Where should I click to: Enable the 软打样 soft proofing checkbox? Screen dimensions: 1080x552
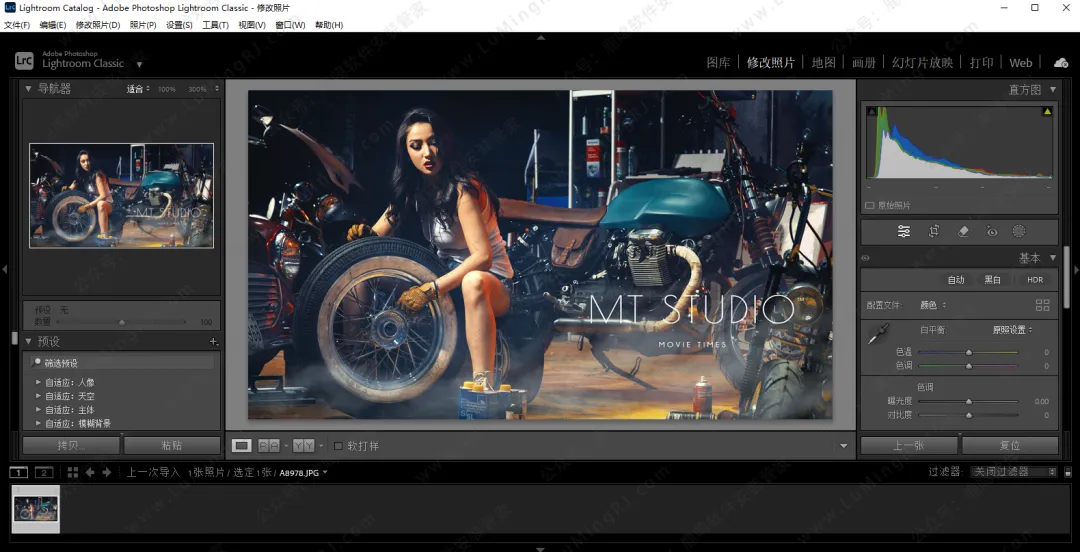point(338,446)
